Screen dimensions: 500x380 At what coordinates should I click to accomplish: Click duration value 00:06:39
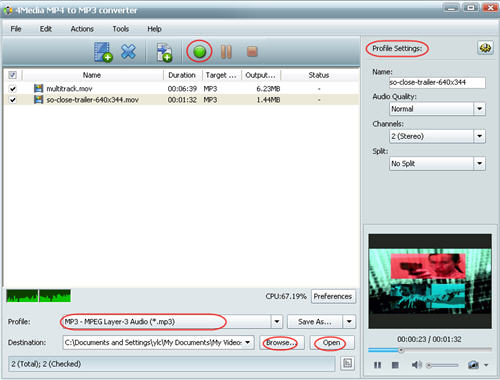(182, 89)
